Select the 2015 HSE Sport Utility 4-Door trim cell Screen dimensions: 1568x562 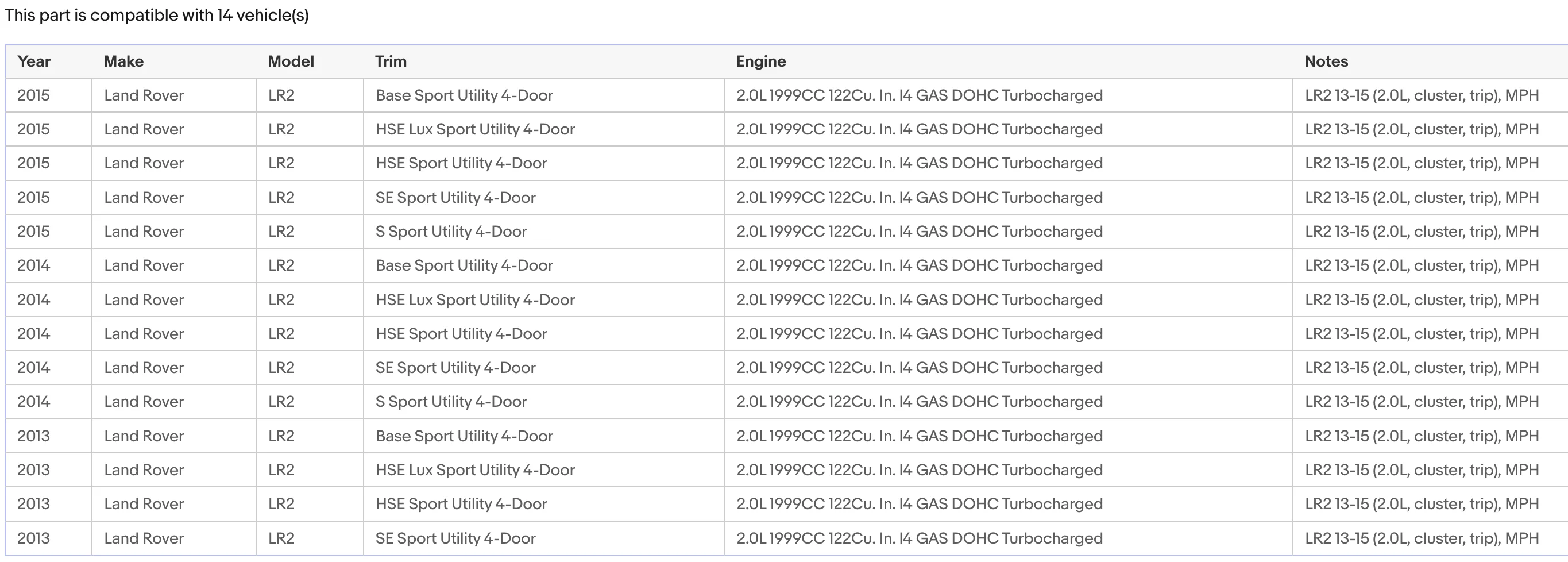tap(544, 163)
